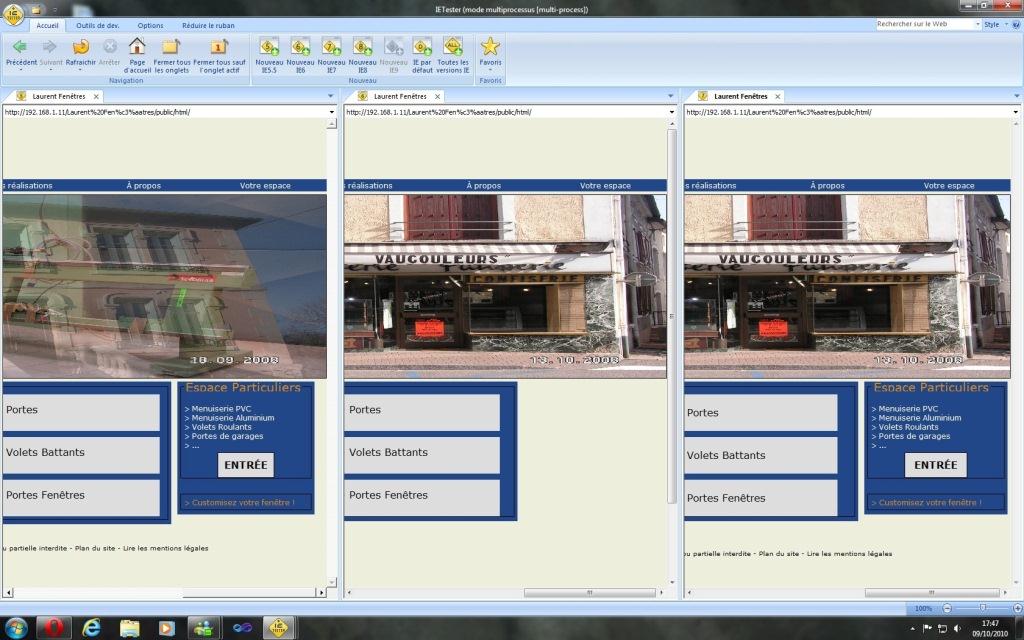Go to Page d'accueil home icon
Image resolution: width=1024 pixels, height=640 pixels.
click(136, 46)
